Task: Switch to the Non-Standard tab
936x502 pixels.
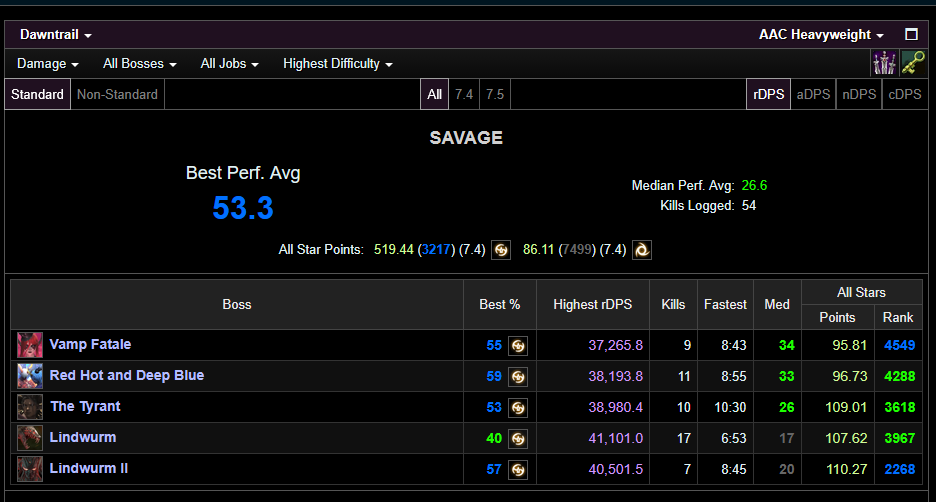Action: pyautogui.click(x=118, y=94)
